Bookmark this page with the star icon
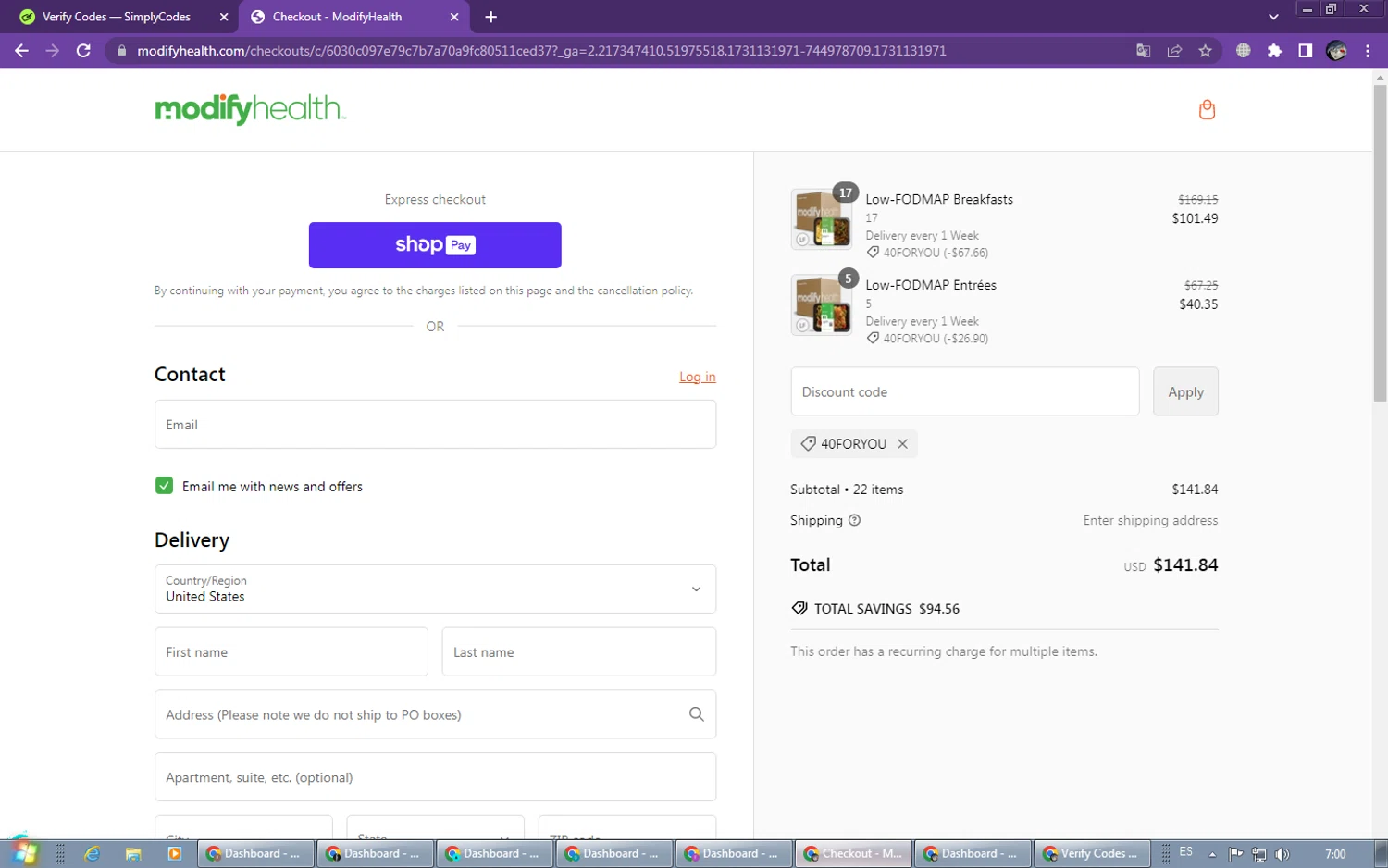The height and width of the screenshot is (868, 1388). 1205,51
